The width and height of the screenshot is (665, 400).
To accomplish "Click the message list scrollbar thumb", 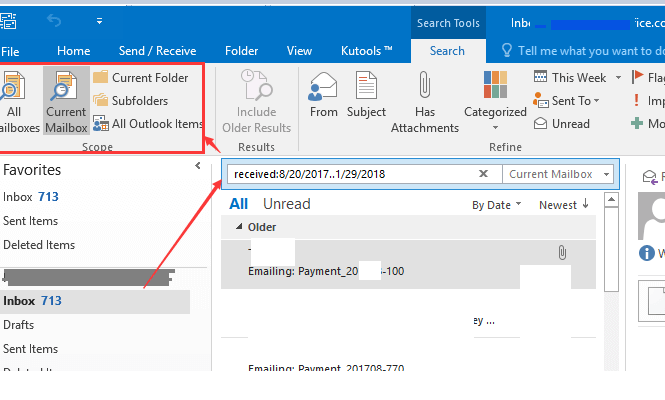I will [x=611, y=249].
